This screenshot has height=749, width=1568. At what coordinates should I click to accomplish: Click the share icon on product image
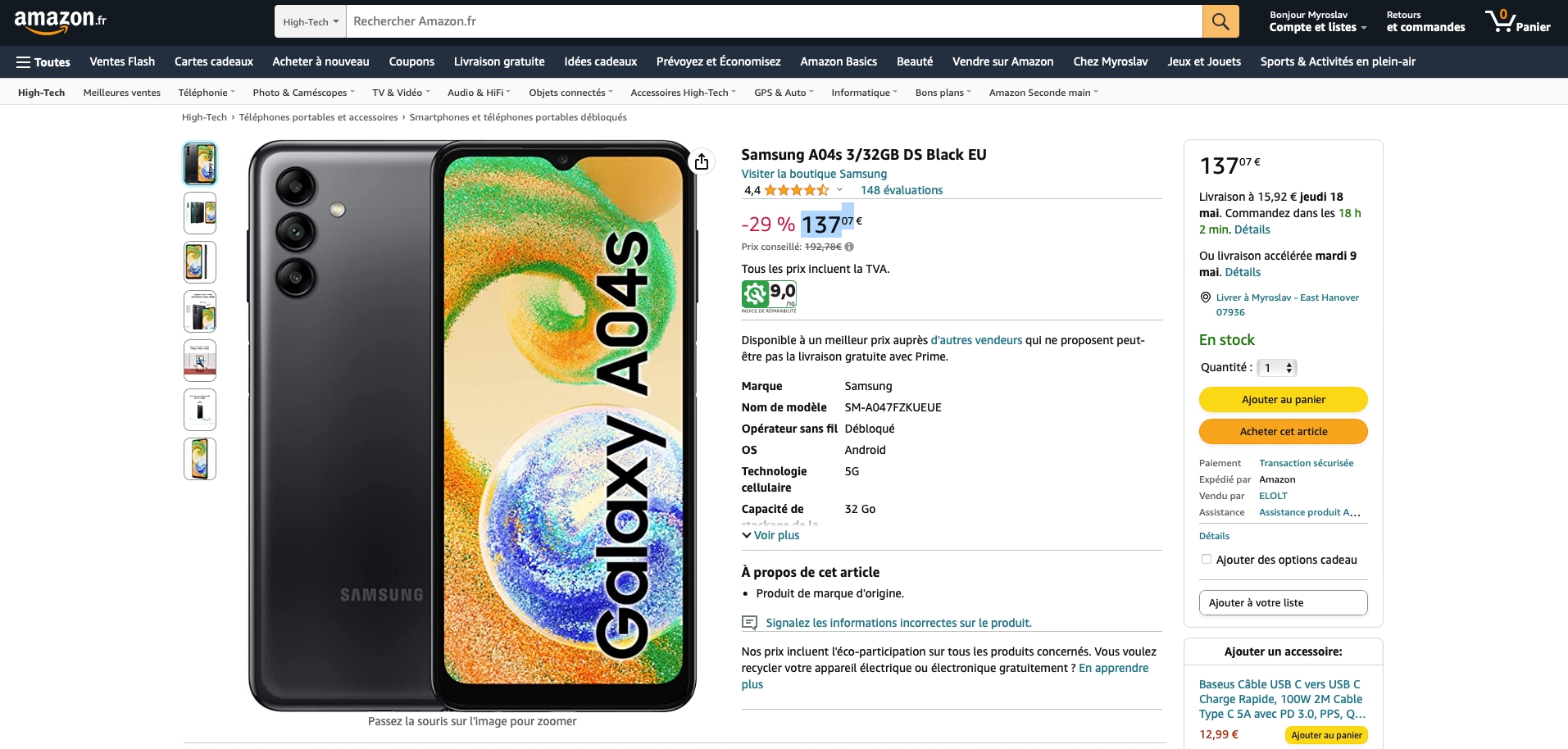[702, 161]
